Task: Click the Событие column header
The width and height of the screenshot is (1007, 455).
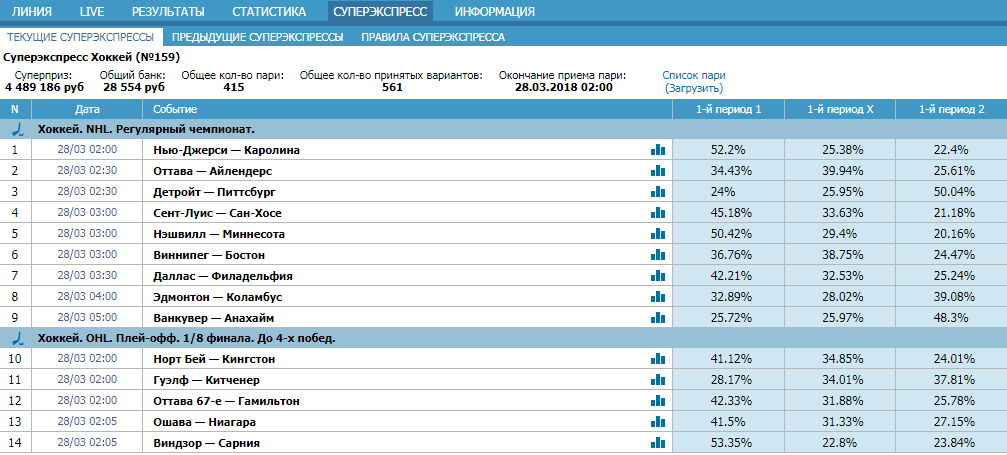Action: pos(408,109)
